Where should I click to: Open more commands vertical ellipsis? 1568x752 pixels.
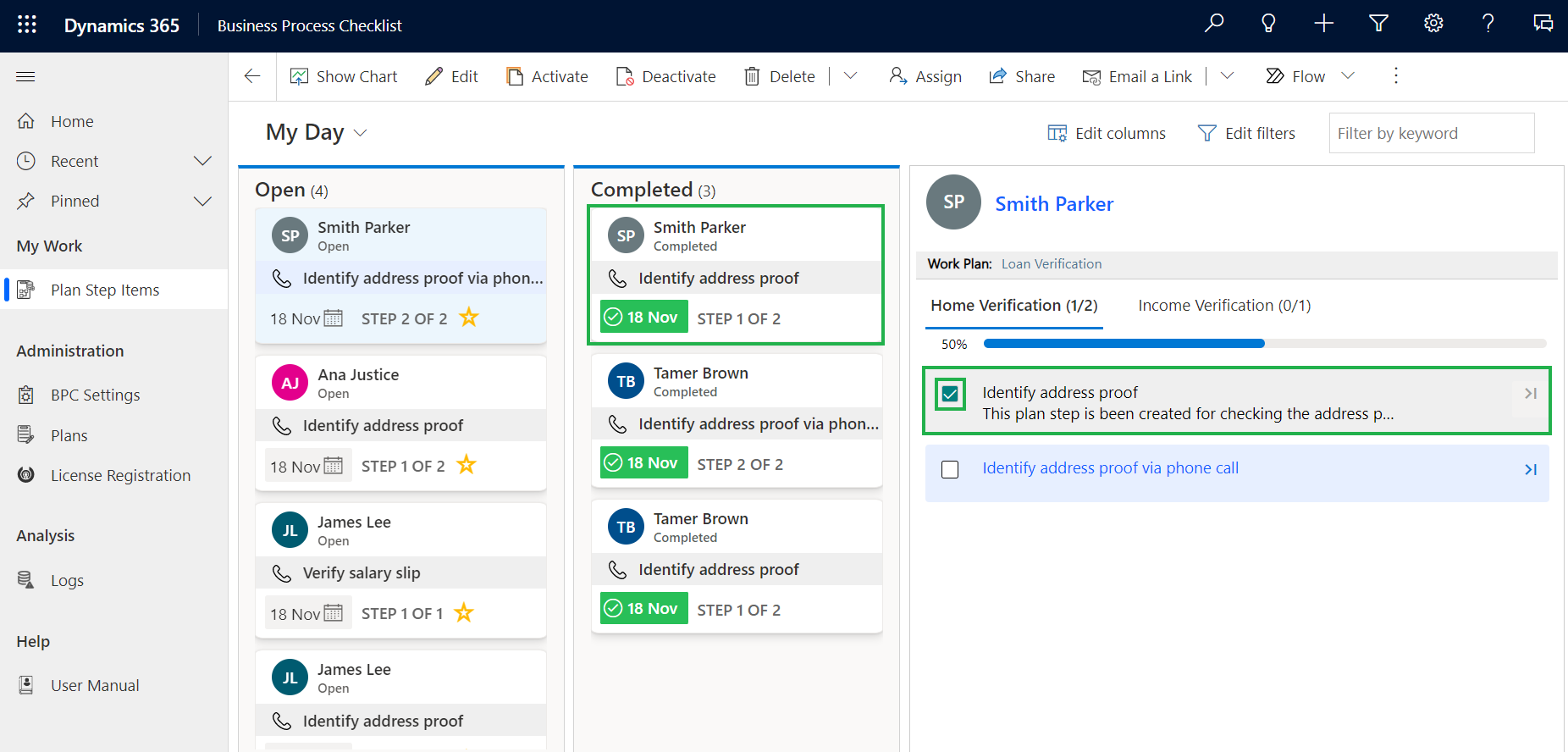pos(1396,76)
